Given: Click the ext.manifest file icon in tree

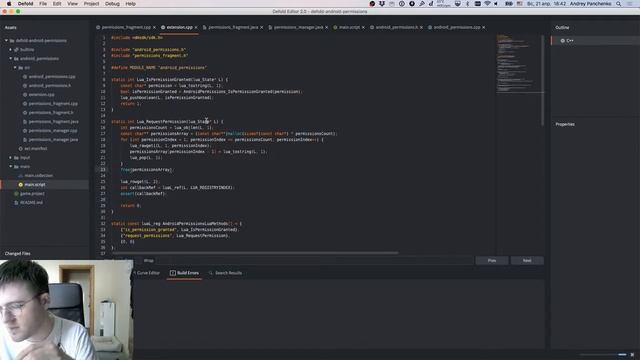Looking at the screenshot, I should point(20,149).
